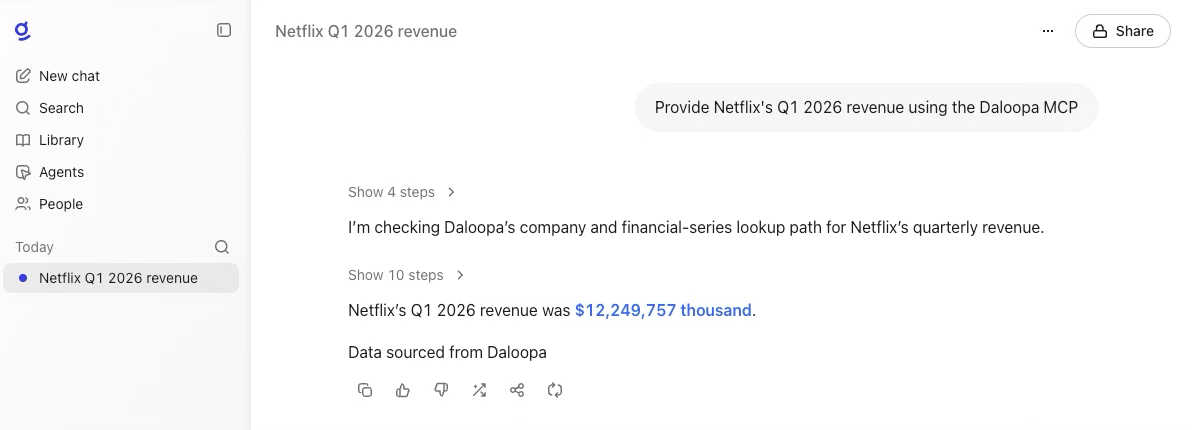This screenshot has height=430, width=1192.
Task: Click the $12,249,757 thousand highlighted value
Action: pos(663,310)
